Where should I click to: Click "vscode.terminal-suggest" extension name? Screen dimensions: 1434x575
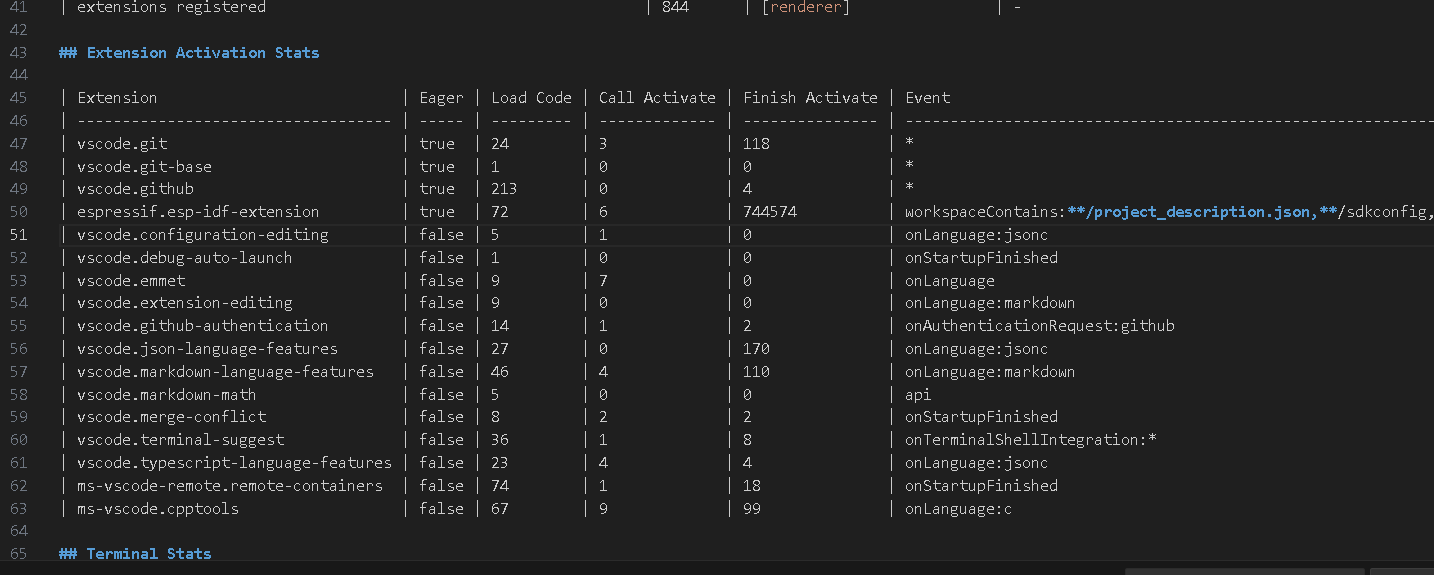(180, 439)
